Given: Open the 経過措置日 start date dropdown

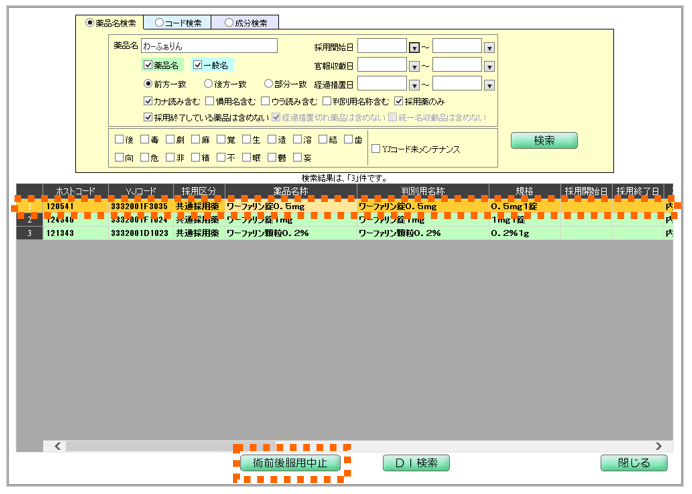Looking at the screenshot, I should [x=414, y=84].
